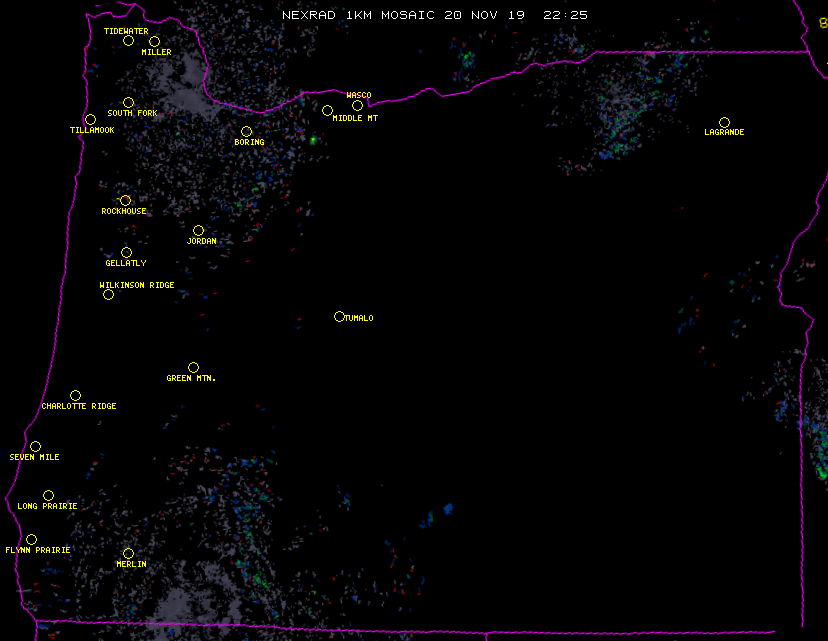Select the Wilkinson Ridge station circle
Image resolution: width=828 pixels, height=641 pixels.
pyautogui.click(x=108, y=294)
